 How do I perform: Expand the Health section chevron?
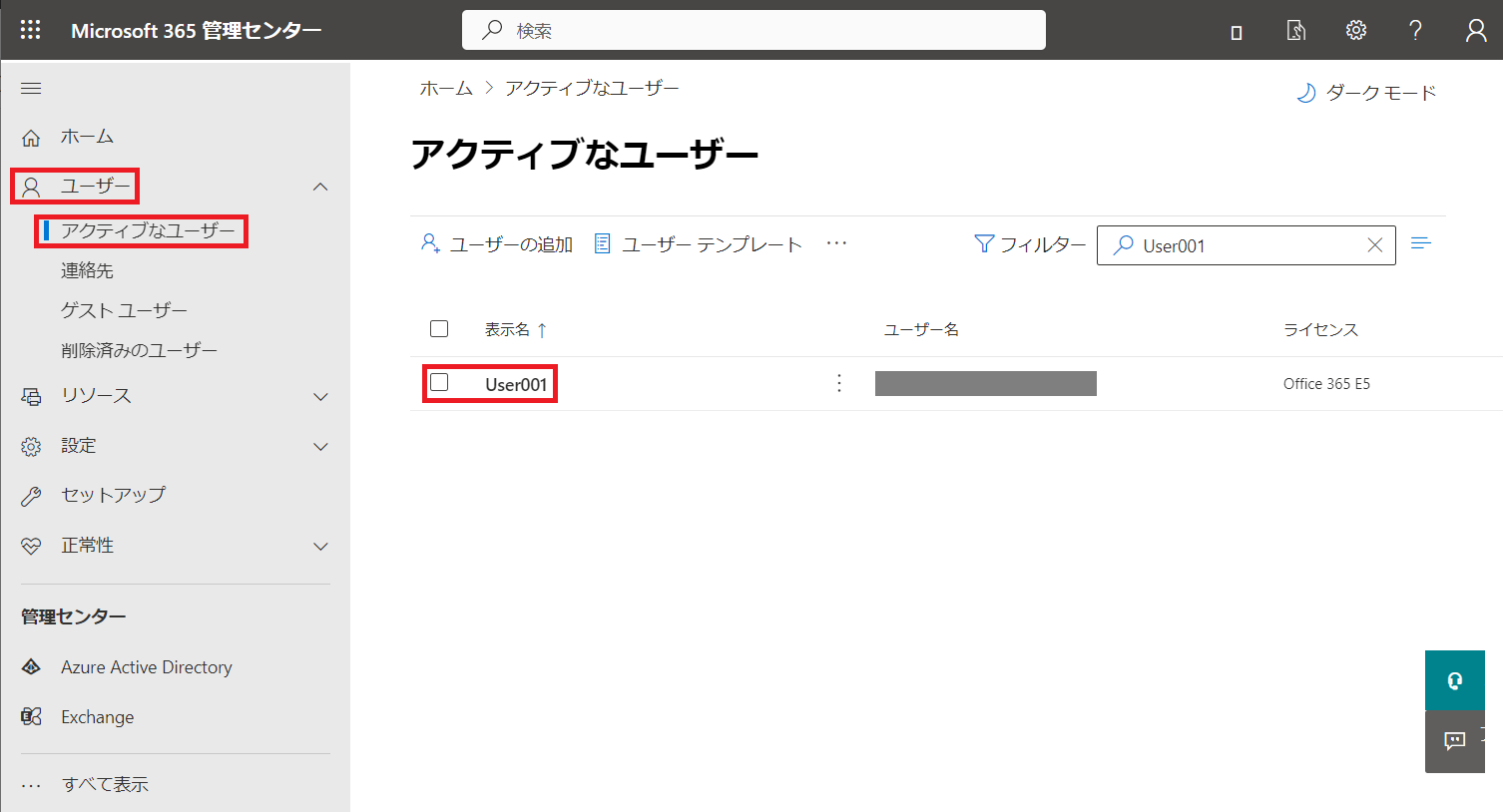click(320, 547)
